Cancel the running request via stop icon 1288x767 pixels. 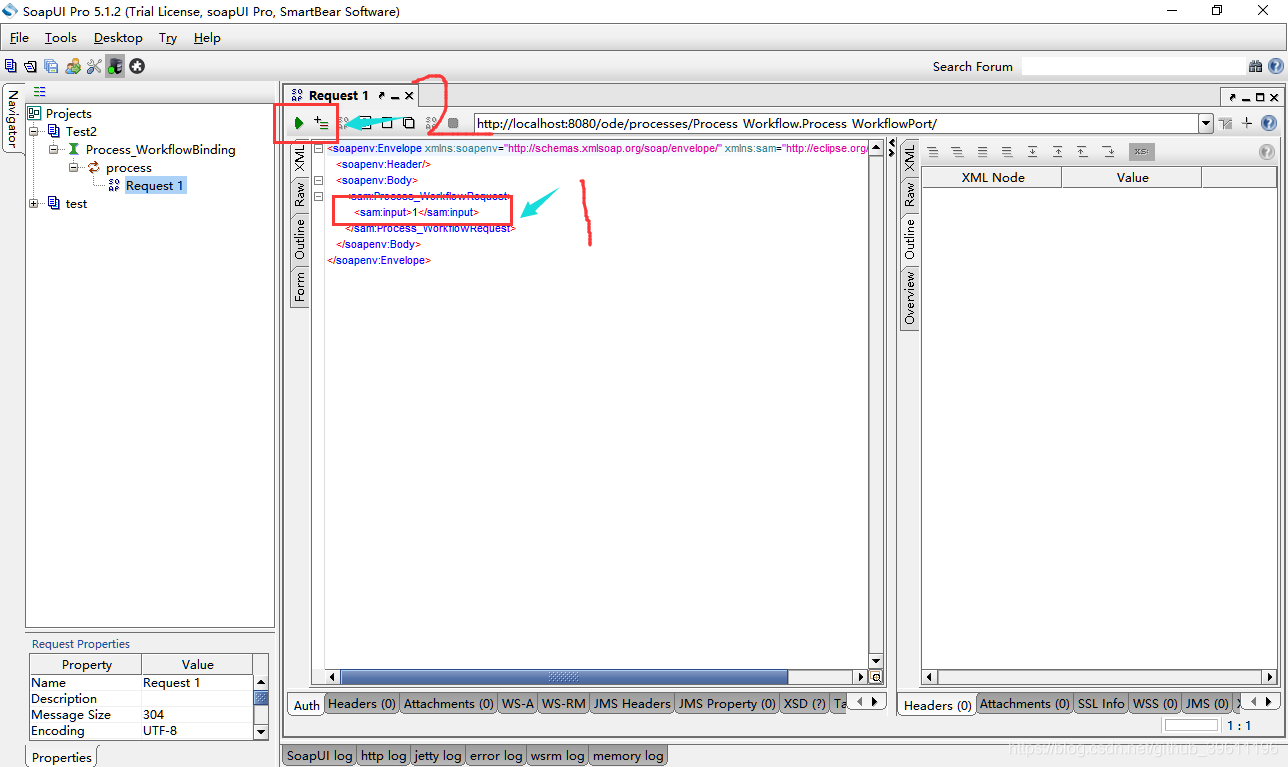(x=453, y=123)
